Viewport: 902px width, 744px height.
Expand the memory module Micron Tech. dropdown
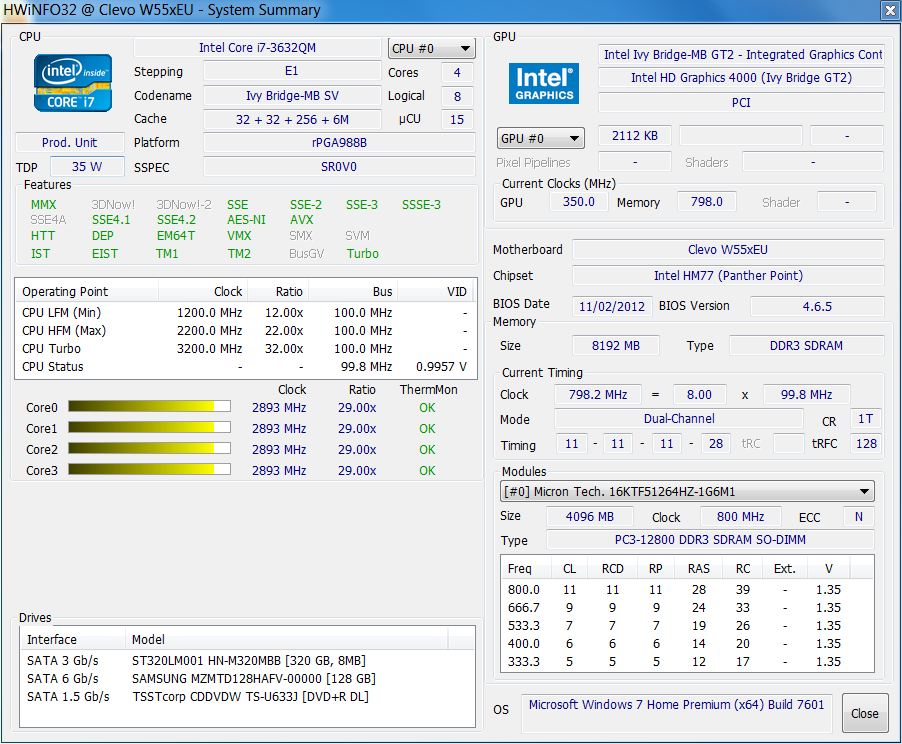(687, 491)
